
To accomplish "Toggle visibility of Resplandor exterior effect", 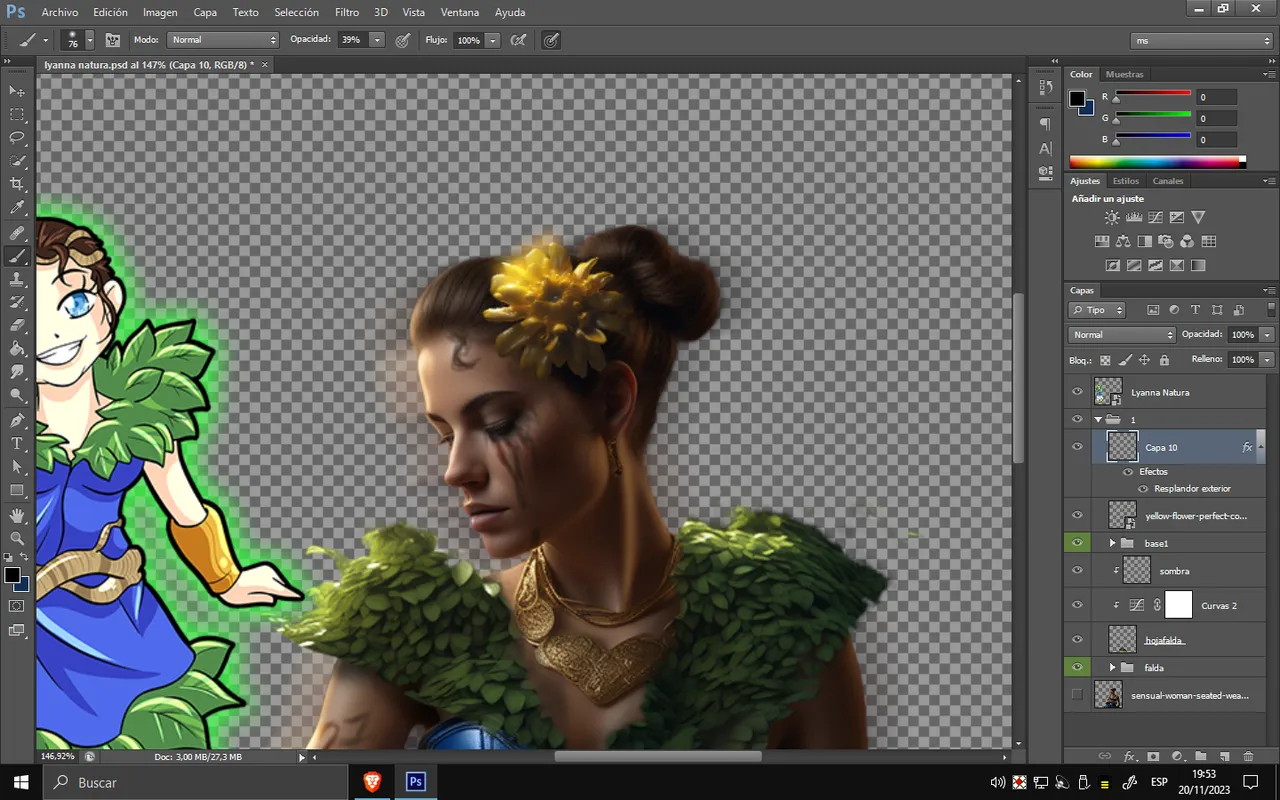I will click(x=1144, y=489).
